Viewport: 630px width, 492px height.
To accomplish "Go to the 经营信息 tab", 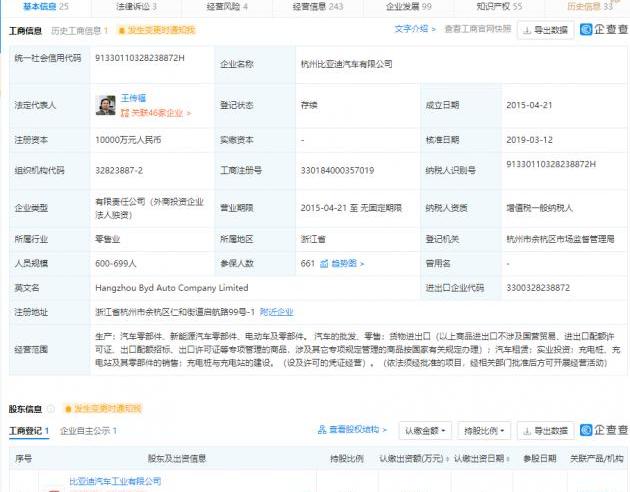I will click(x=318, y=6).
